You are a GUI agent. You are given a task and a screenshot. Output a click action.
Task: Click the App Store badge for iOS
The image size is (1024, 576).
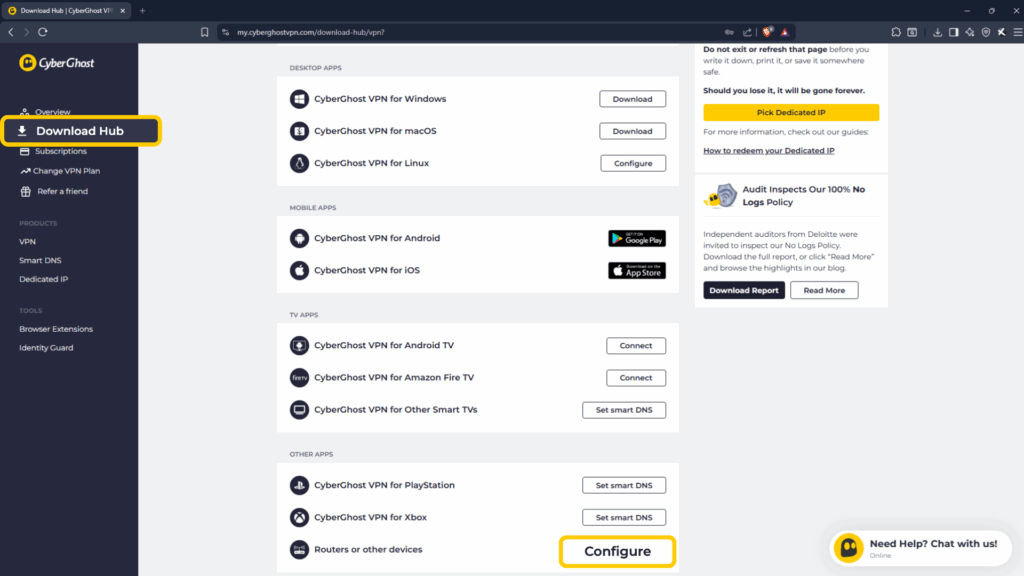(x=637, y=270)
